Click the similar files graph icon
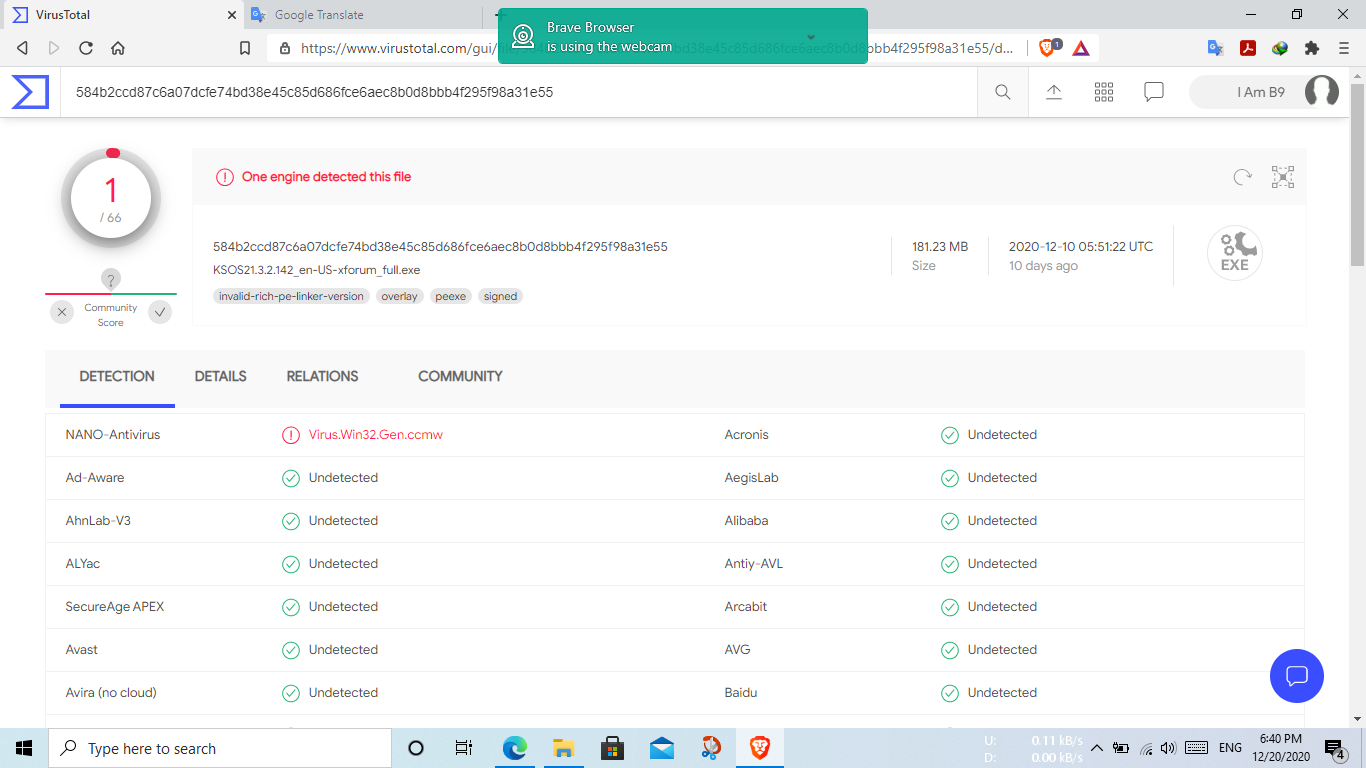 click(1283, 177)
